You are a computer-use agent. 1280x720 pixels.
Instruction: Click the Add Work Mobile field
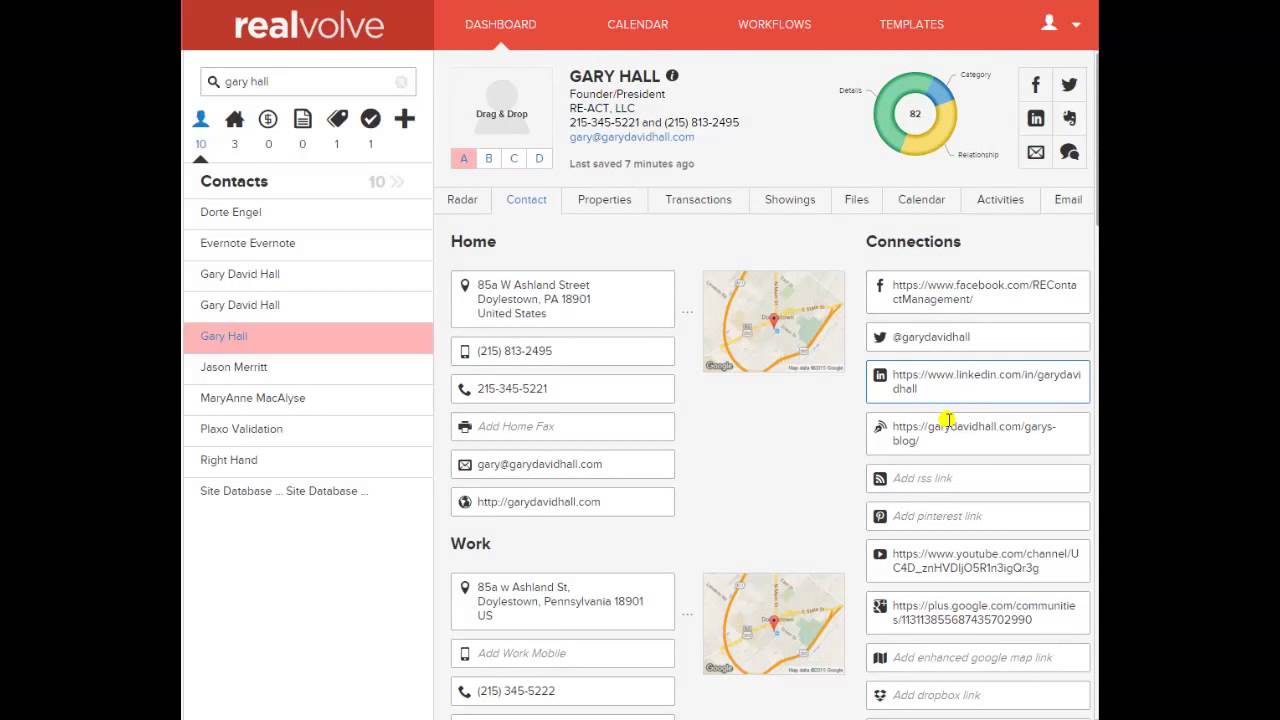(x=563, y=653)
